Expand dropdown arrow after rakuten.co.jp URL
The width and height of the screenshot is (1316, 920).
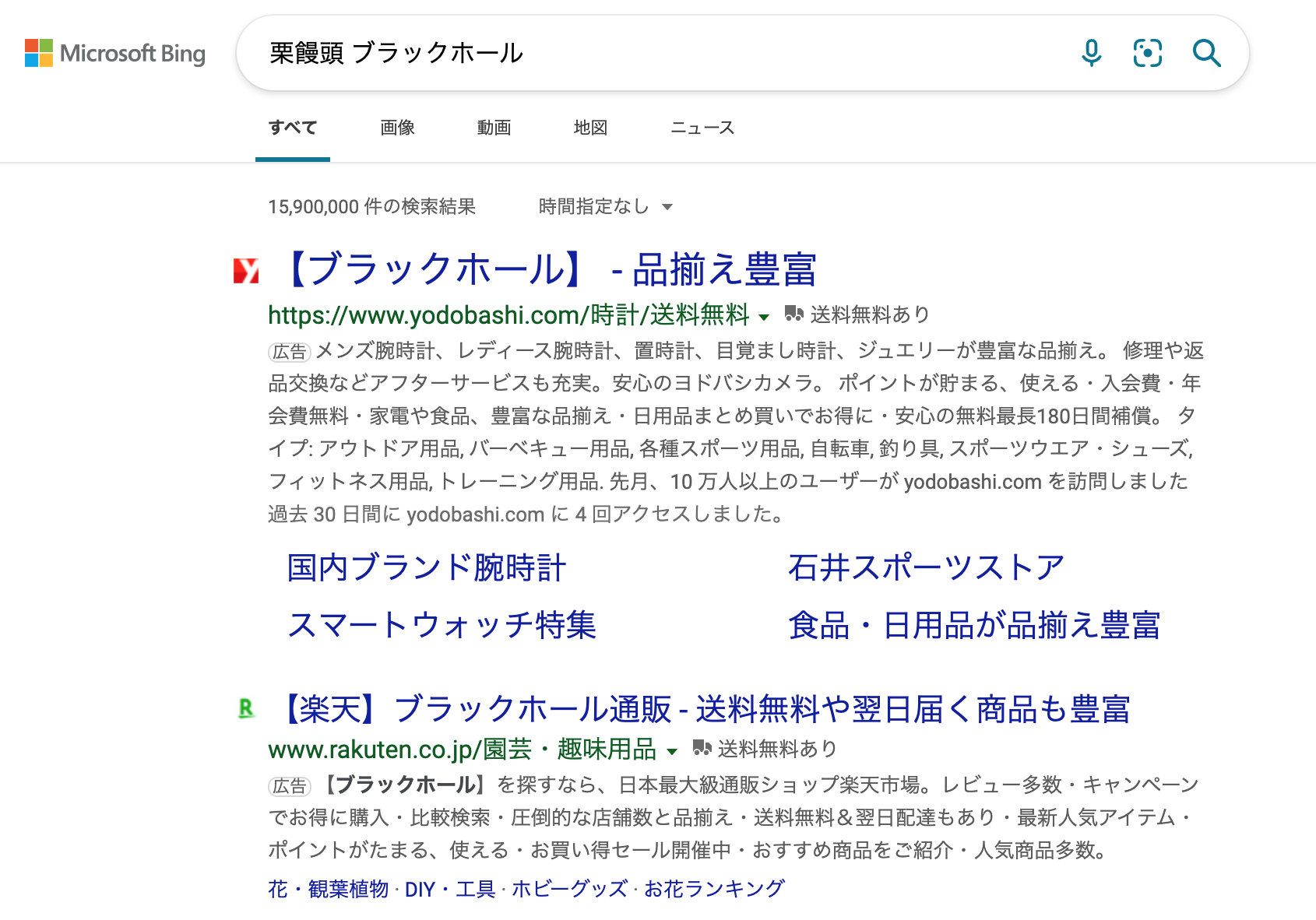[x=672, y=752]
